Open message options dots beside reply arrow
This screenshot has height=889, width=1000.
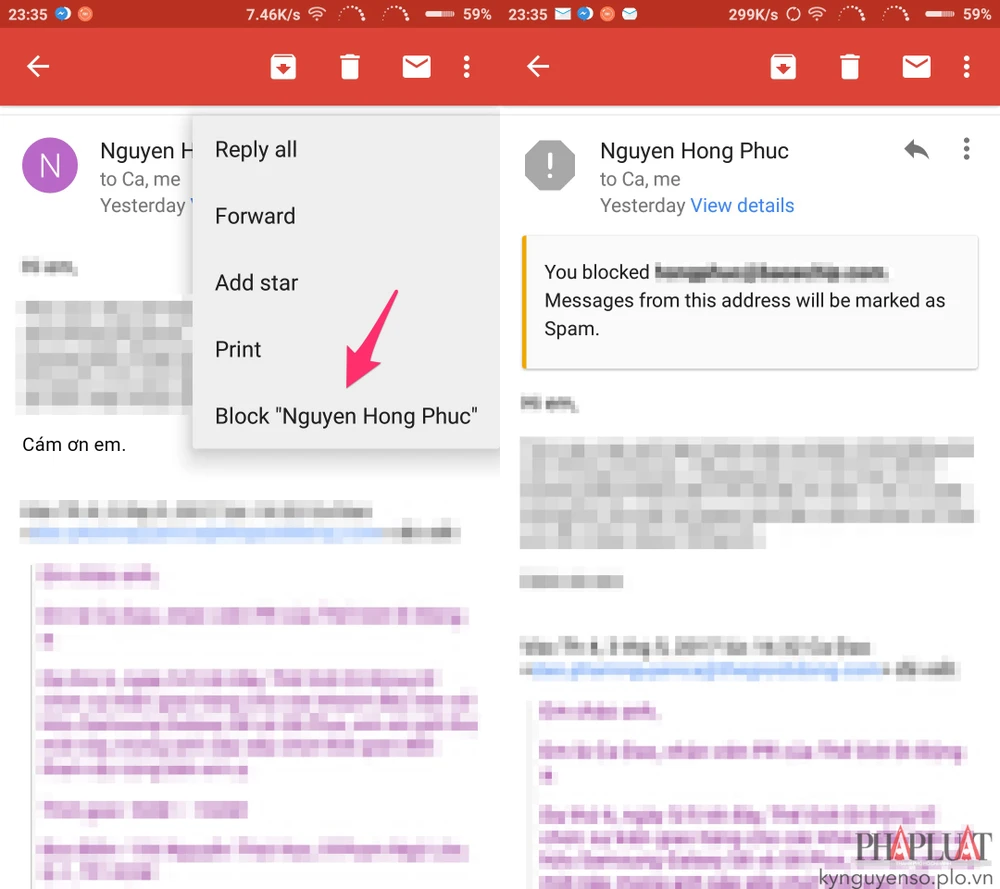[966, 150]
